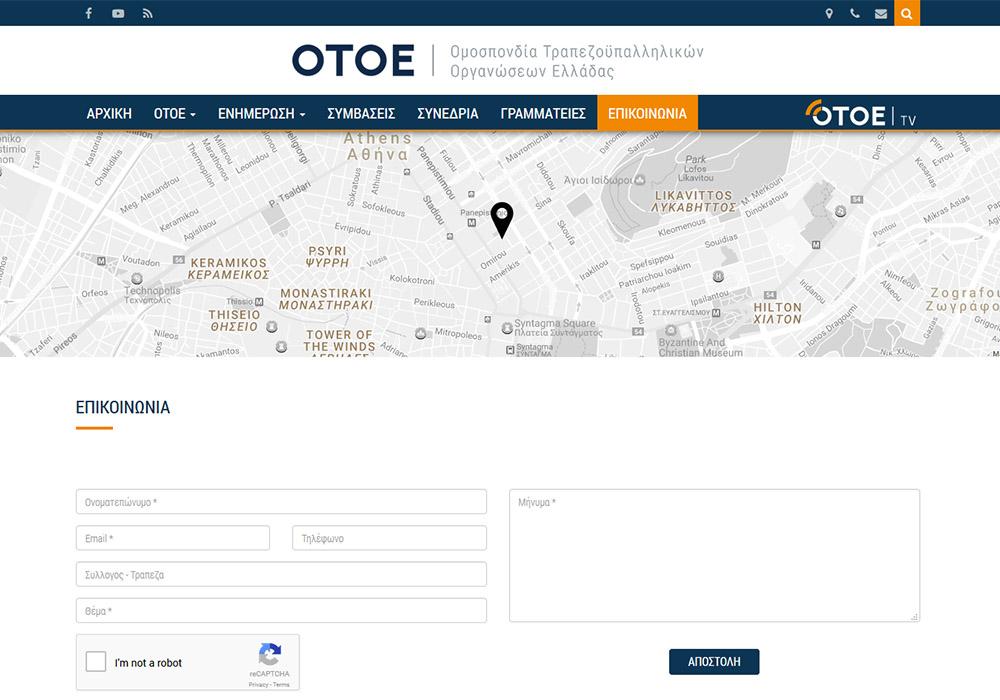
Task: Expand the ΕΝΗΜΕΡΩΣΗ dropdown menu
Action: click(261, 113)
